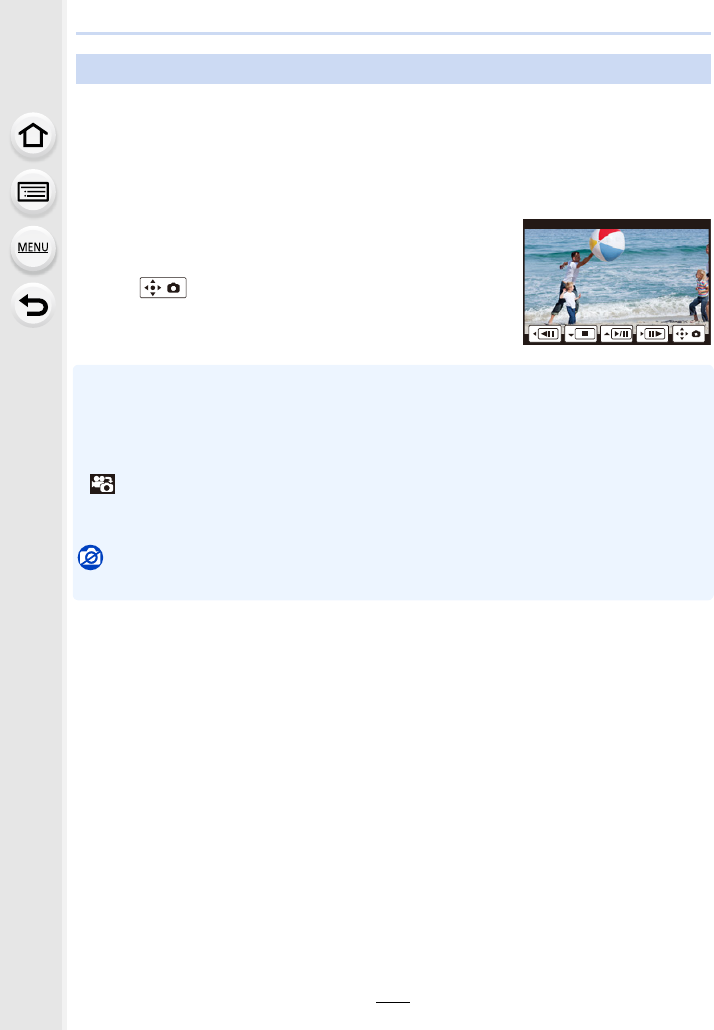This screenshot has height=1030, width=714.
Task: Open the MENU list shortcut
Action: coord(33,248)
